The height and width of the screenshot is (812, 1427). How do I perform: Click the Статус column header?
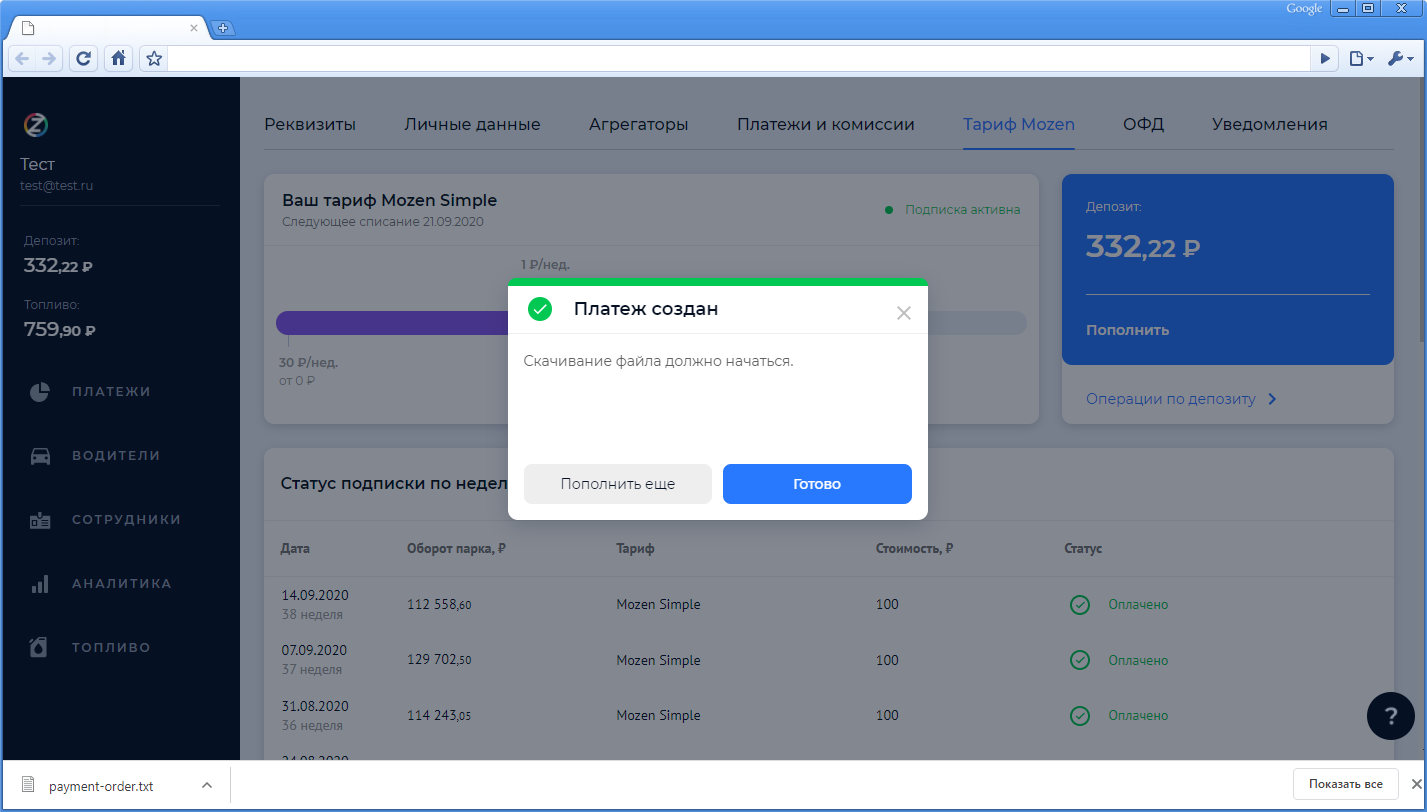click(x=1083, y=549)
